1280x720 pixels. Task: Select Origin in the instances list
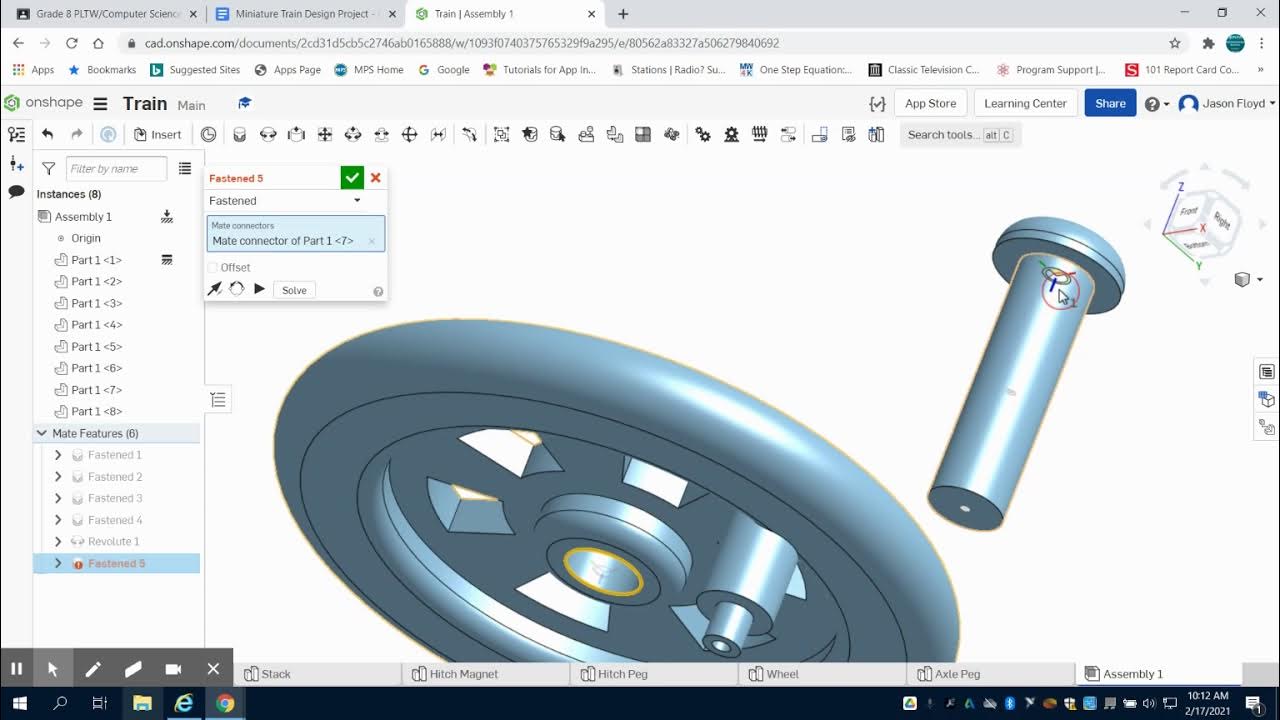(86, 238)
